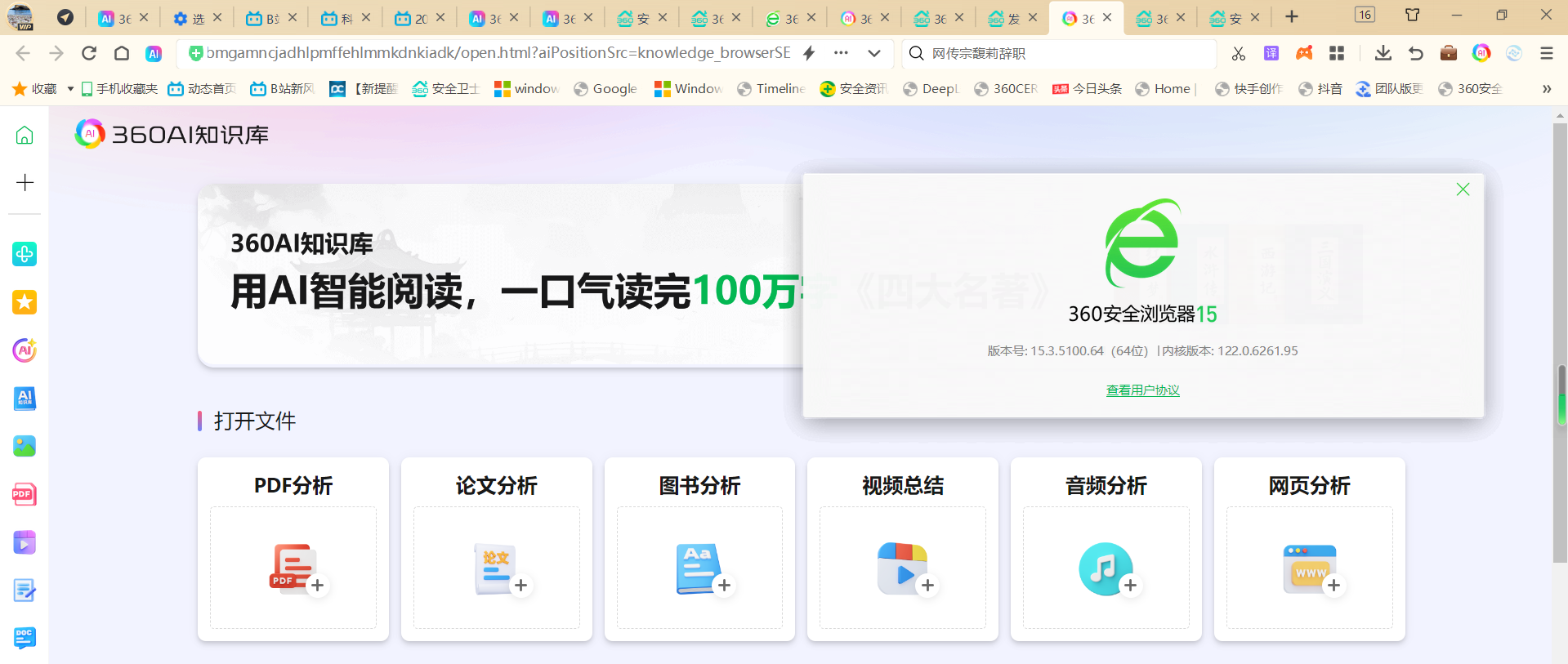The image size is (1568, 664).
Task: Open the round AI assistant sidebar icon
Action: click(25, 350)
